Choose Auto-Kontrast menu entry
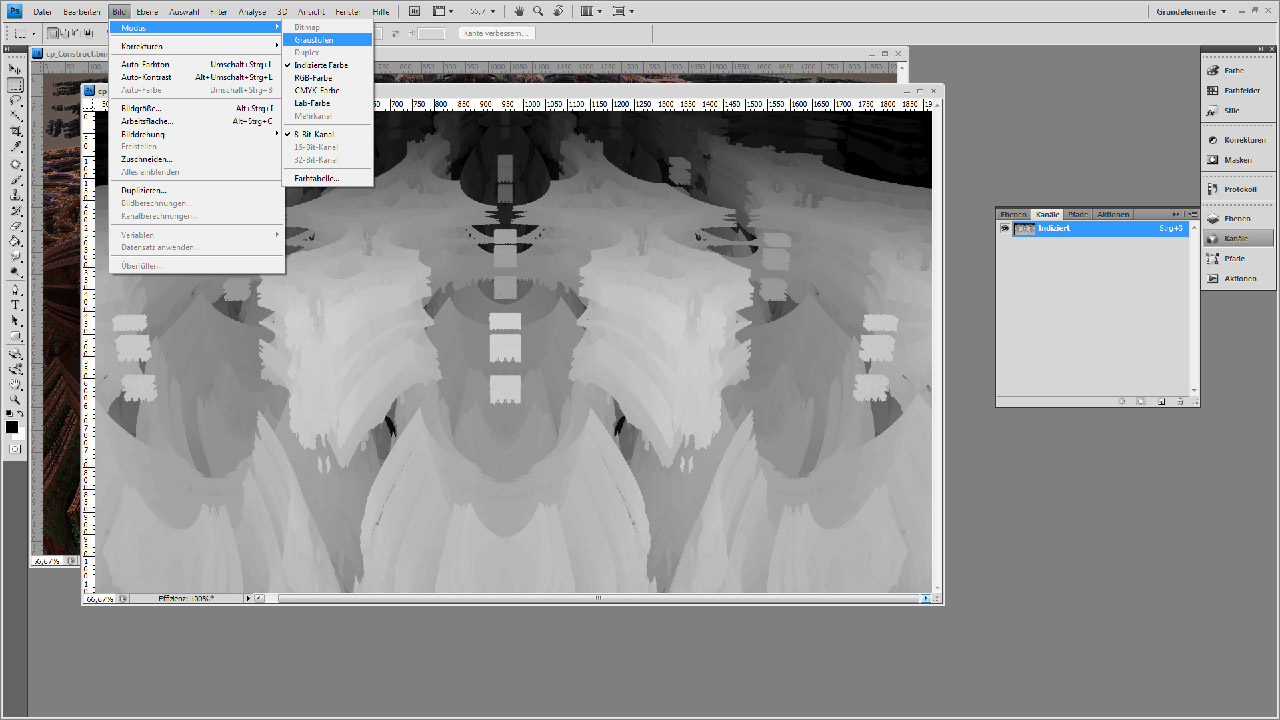 coord(196,77)
